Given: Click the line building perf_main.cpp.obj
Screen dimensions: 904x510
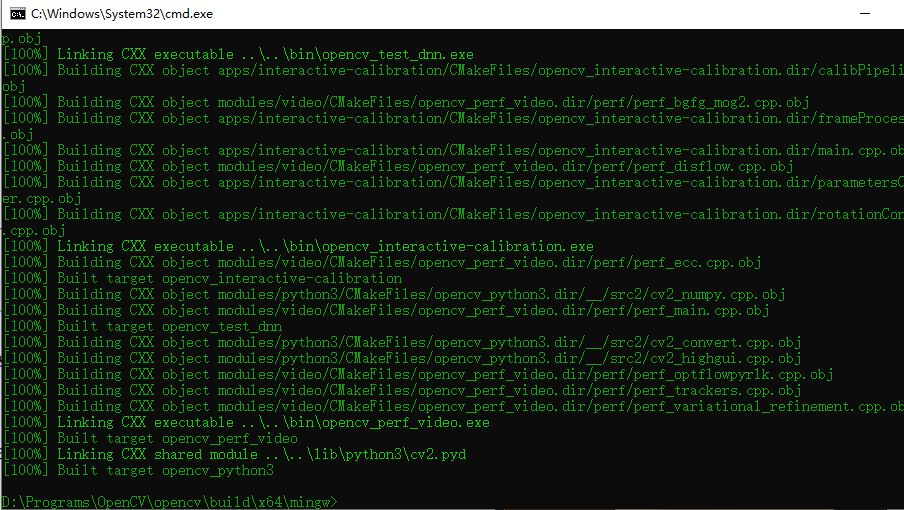Looking at the screenshot, I should 386,310.
